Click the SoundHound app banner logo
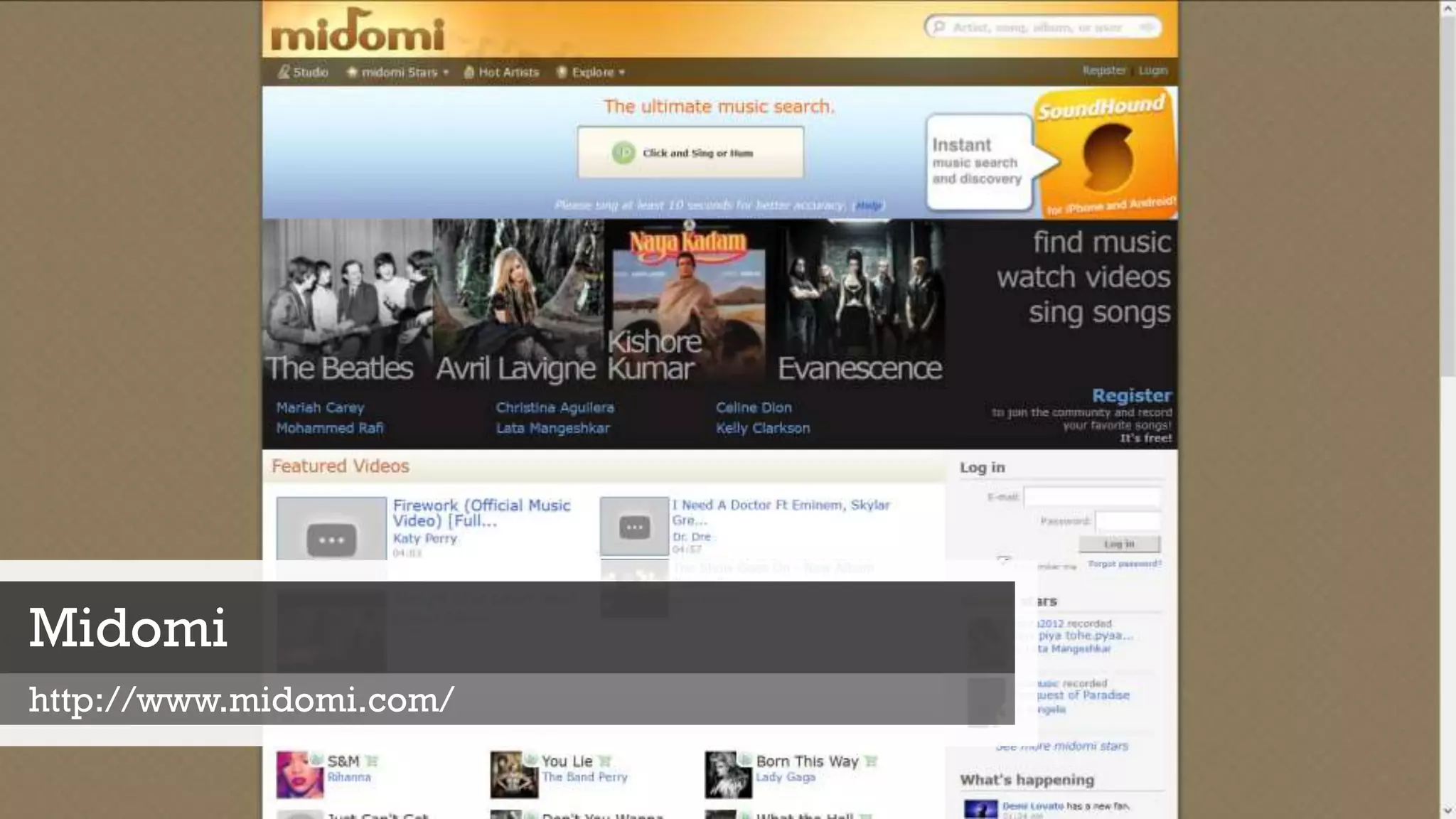The height and width of the screenshot is (819, 1456). click(1105, 152)
